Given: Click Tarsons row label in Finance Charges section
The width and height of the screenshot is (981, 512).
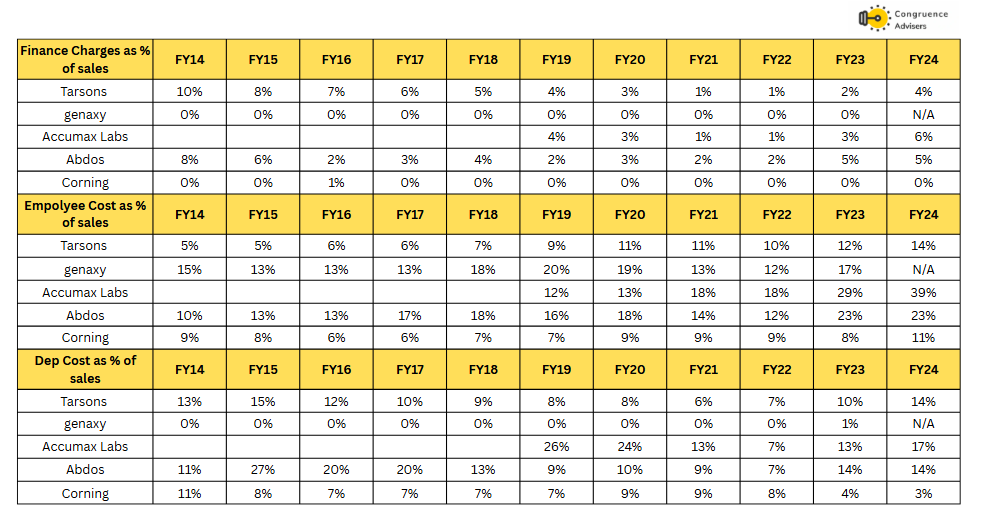Looking at the screenshot, I should (85, 91).
